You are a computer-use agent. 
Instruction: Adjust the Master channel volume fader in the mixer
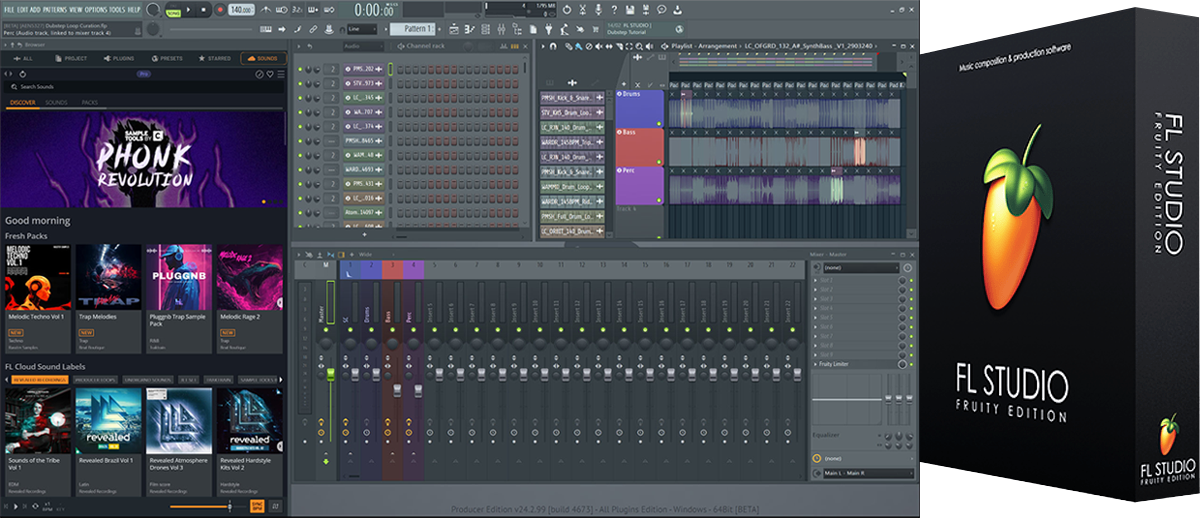(330, 374)
